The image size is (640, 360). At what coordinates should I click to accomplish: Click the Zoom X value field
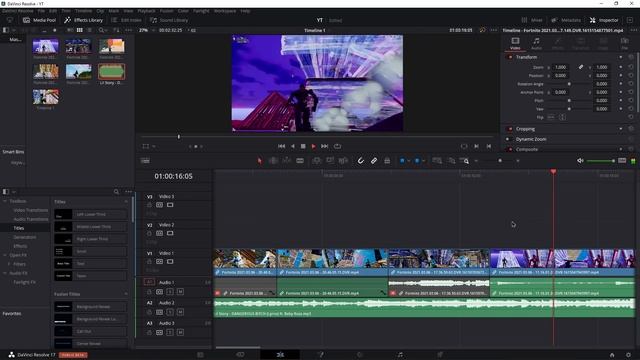click(x=561, y=67)
